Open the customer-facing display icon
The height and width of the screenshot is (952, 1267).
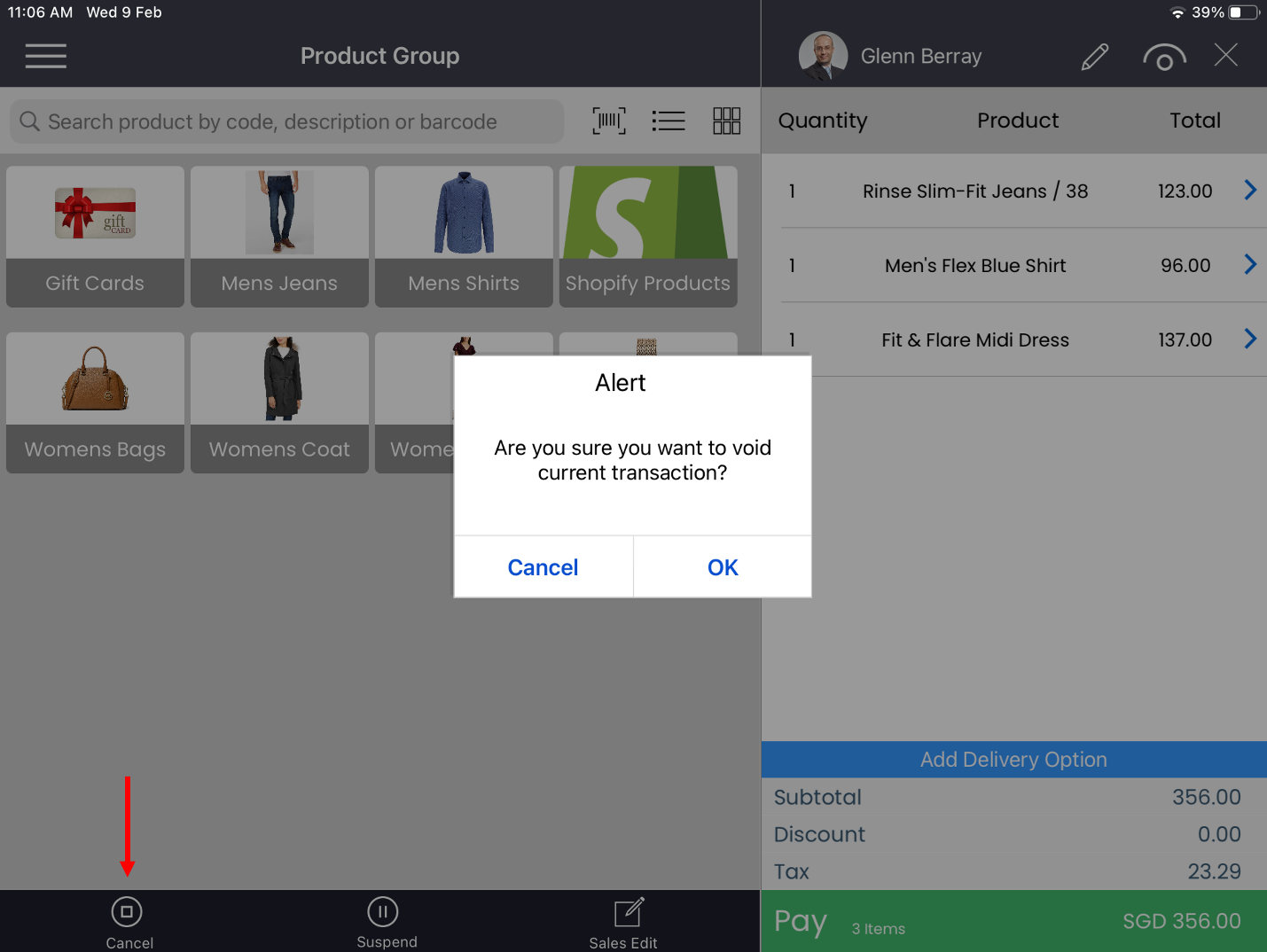coord(1164,56)
